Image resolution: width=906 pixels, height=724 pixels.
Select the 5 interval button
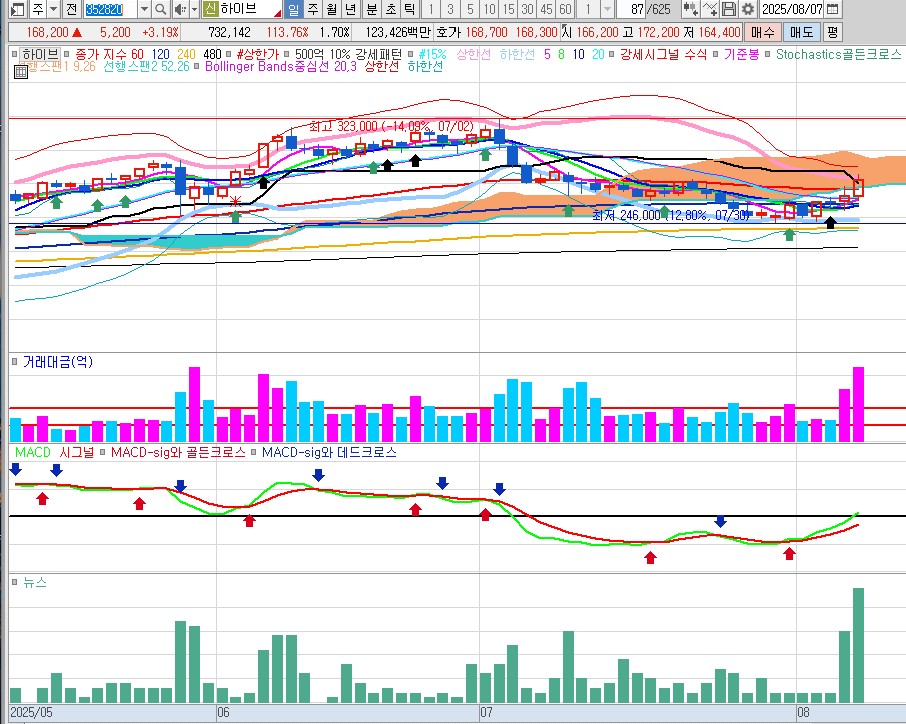470,9
